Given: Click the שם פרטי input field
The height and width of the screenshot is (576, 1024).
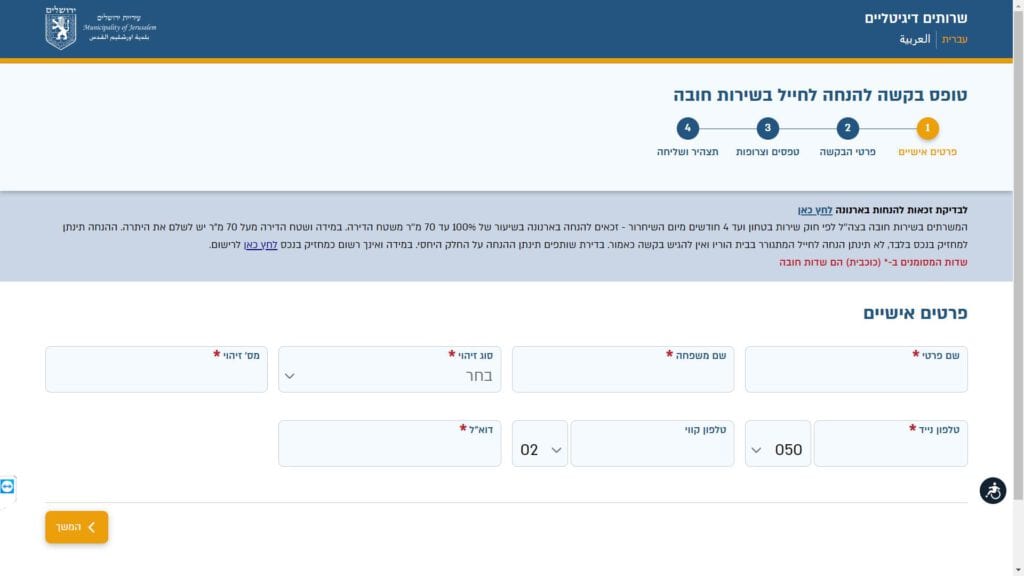Looking at the screenshot, I should pos(856,376).
